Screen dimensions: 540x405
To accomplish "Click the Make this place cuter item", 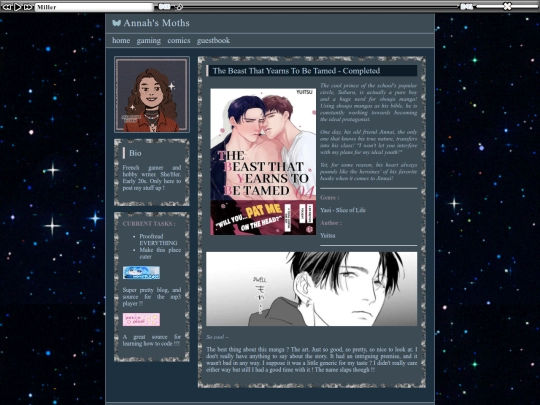I will tap(160, 253).
